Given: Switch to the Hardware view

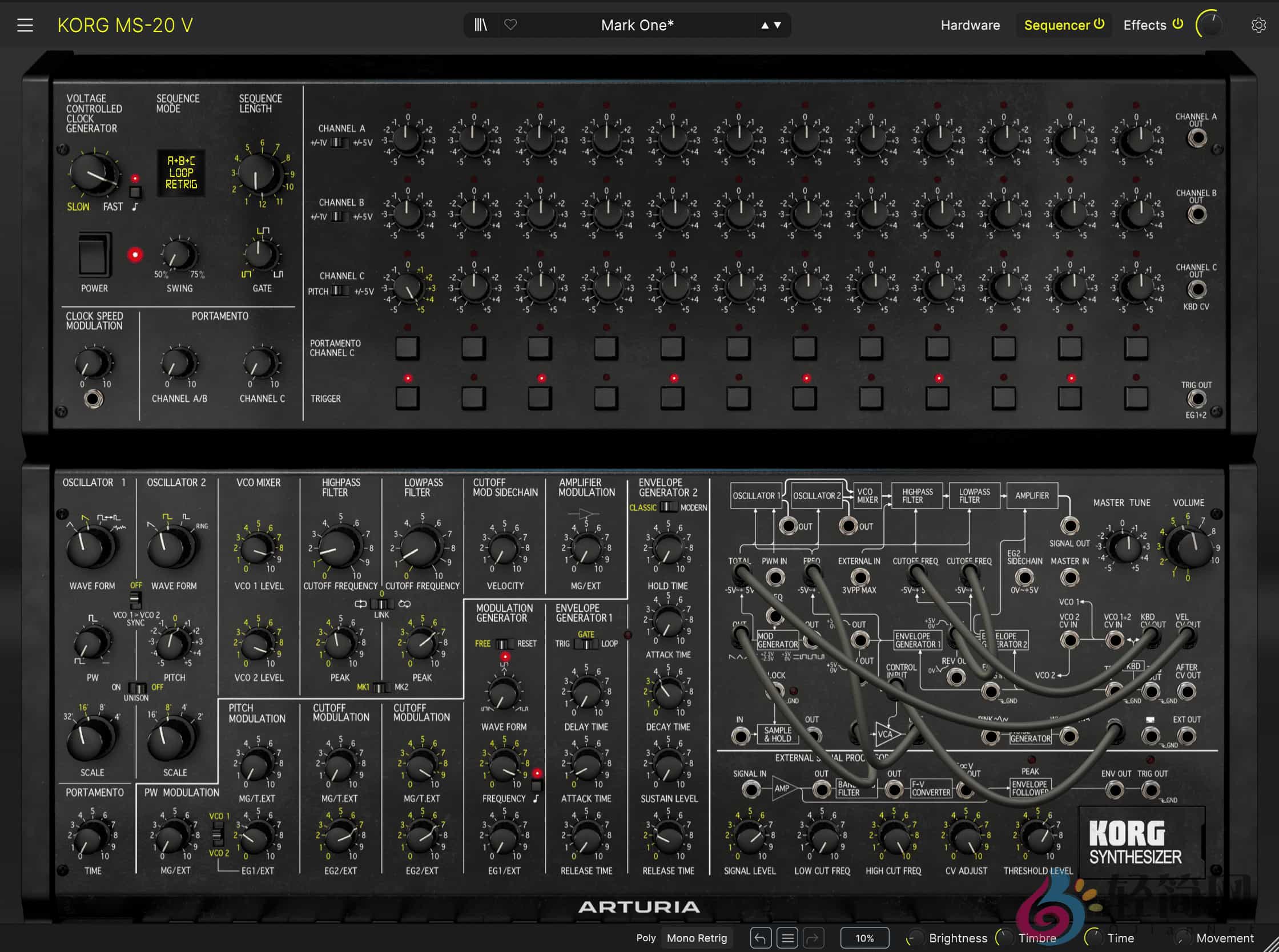Looking at the screenshot, I should tap(970, 25).
